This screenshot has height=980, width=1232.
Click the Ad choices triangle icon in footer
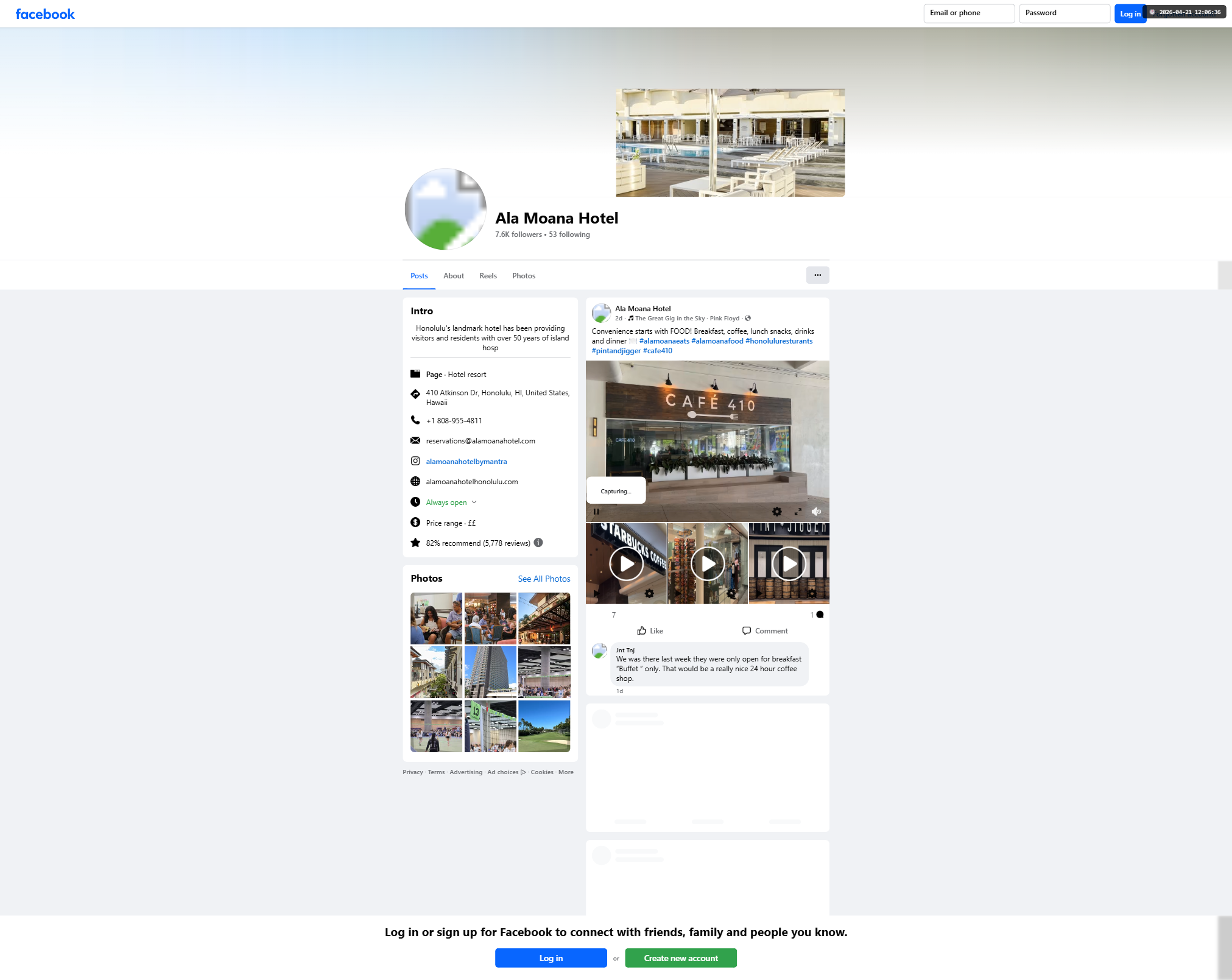pos(523,772)
